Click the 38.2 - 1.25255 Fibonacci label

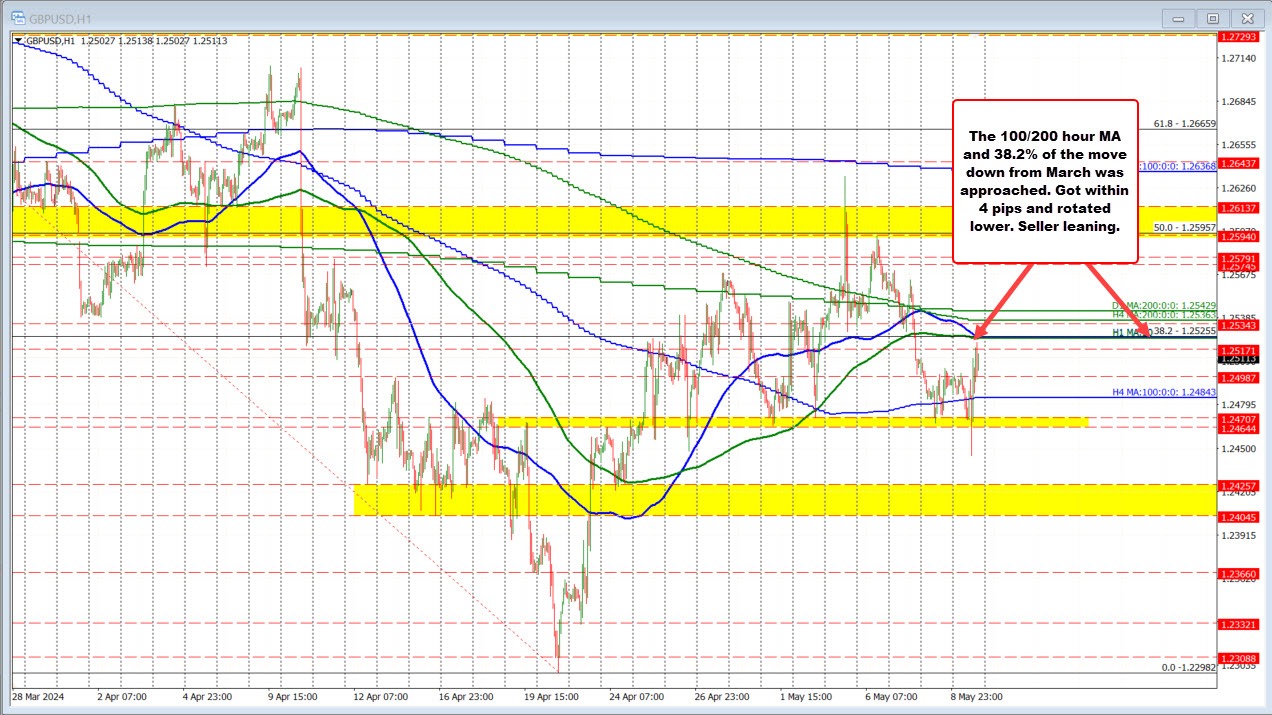1185,330
